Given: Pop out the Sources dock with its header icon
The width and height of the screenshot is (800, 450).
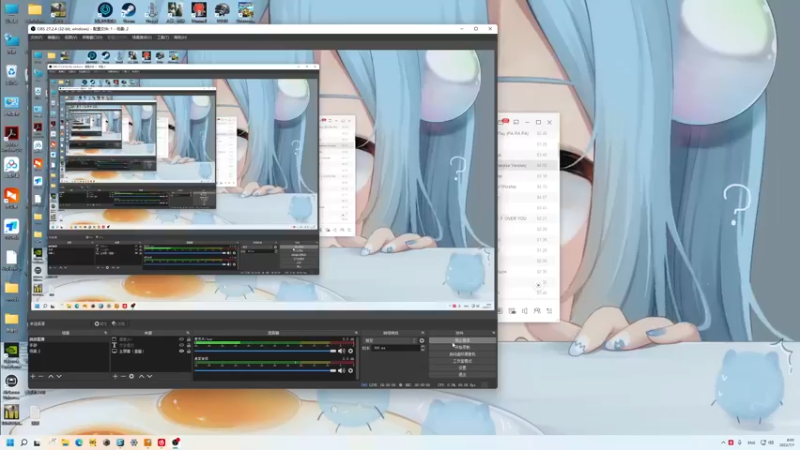Looking at the screenshot, I should [x=188, y=333].
